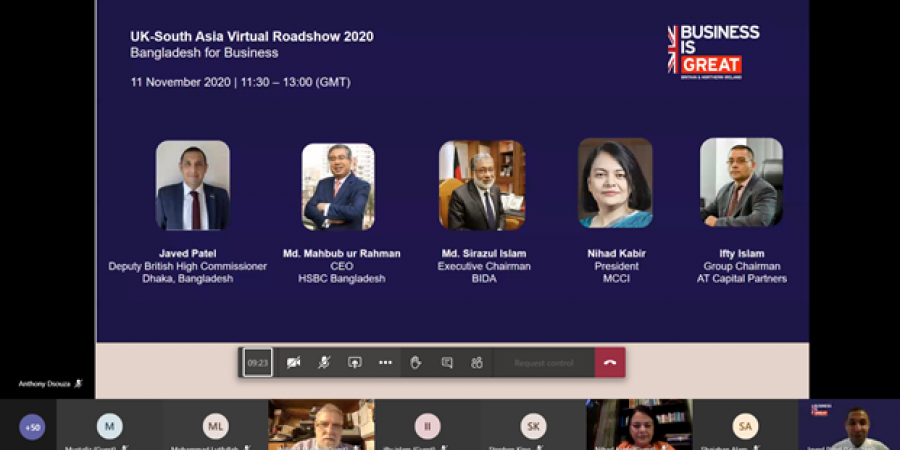Image resolution: width=900 pixels, height=450 pixels.
Task: Hang up the call with red button
Action: pyautogui.click(x=610, y=363)
